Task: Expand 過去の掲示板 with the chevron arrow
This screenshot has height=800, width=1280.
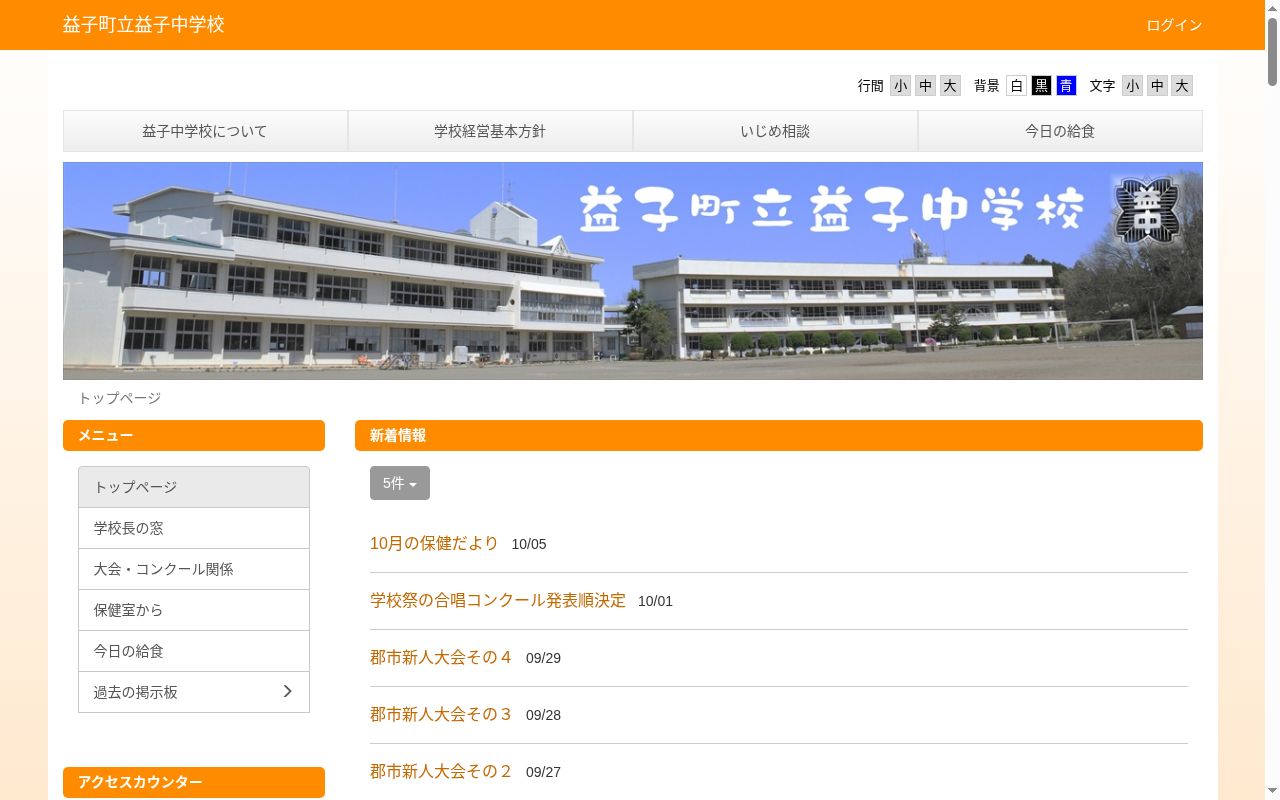Action: 287,691
